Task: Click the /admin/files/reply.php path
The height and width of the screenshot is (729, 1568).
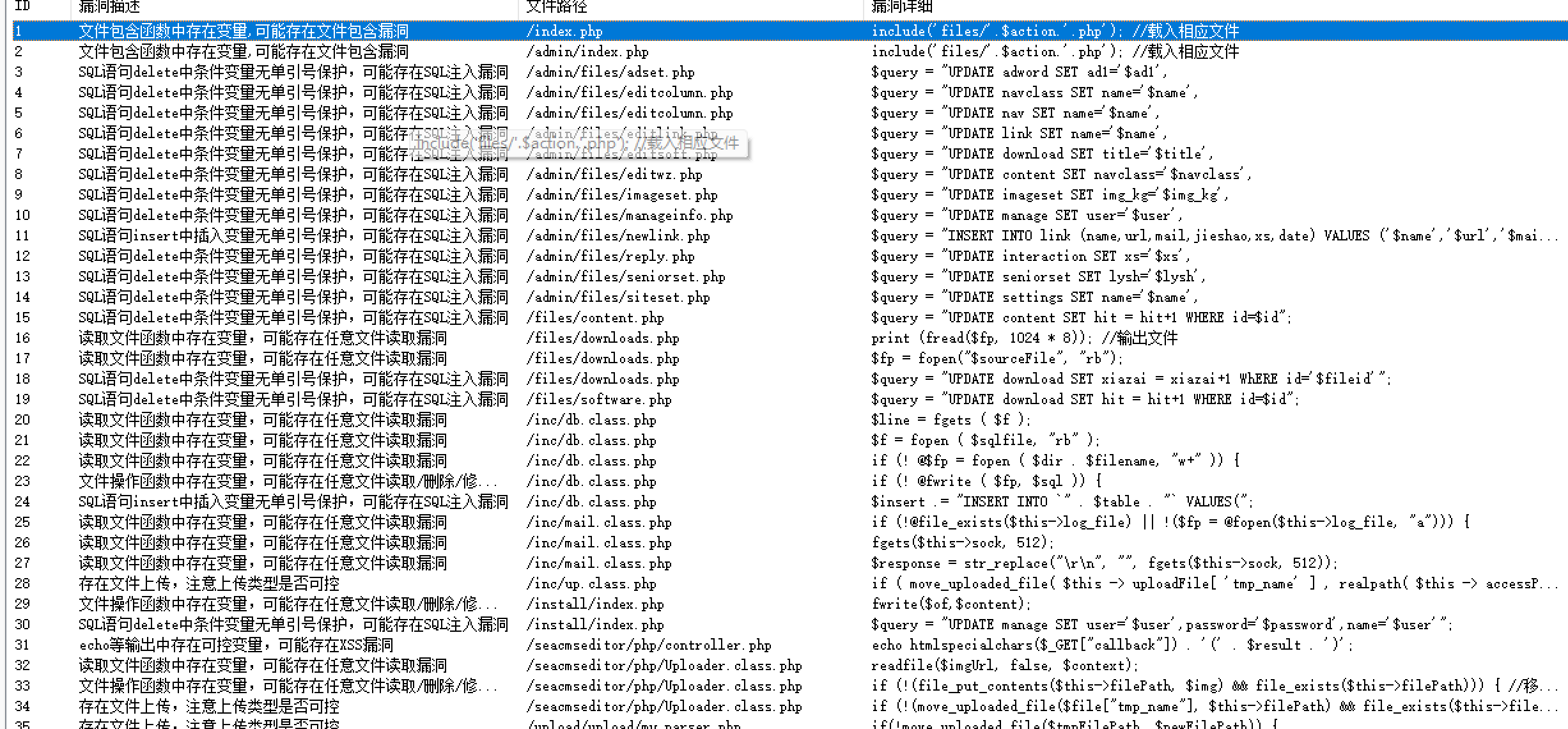Action: click(610, 256)
